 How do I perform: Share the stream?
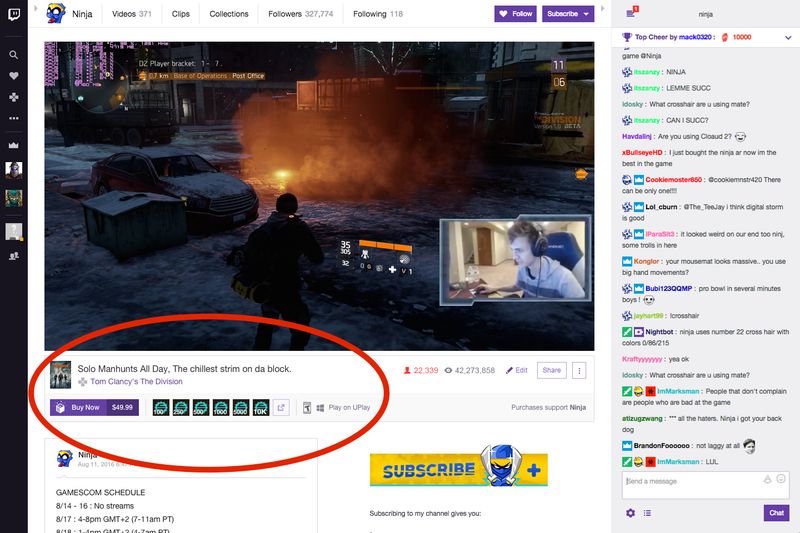552,370
